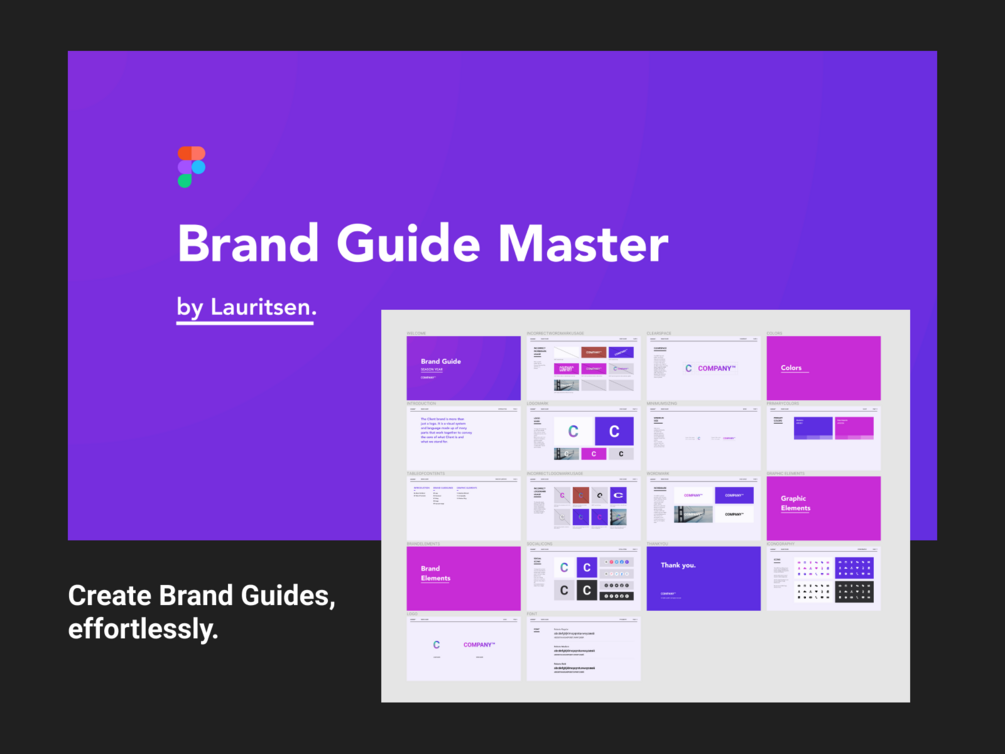This screenshot has height=754, width=1005.
Task: Click the dark iconography grid on Iconography page
Action: (x=854, y=591)
